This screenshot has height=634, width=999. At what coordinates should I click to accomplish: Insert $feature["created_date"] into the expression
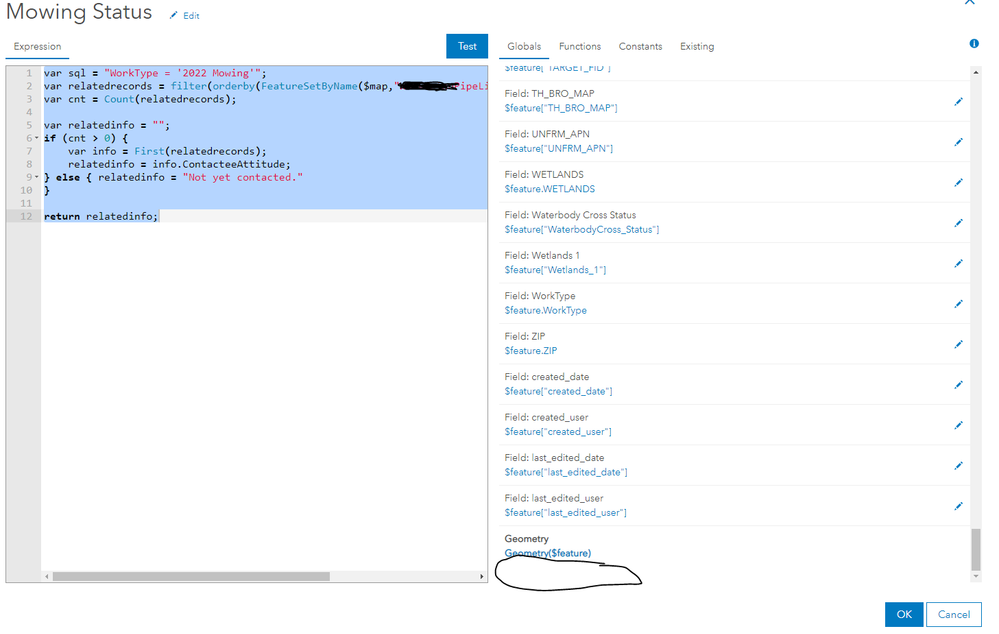point(559,391)
